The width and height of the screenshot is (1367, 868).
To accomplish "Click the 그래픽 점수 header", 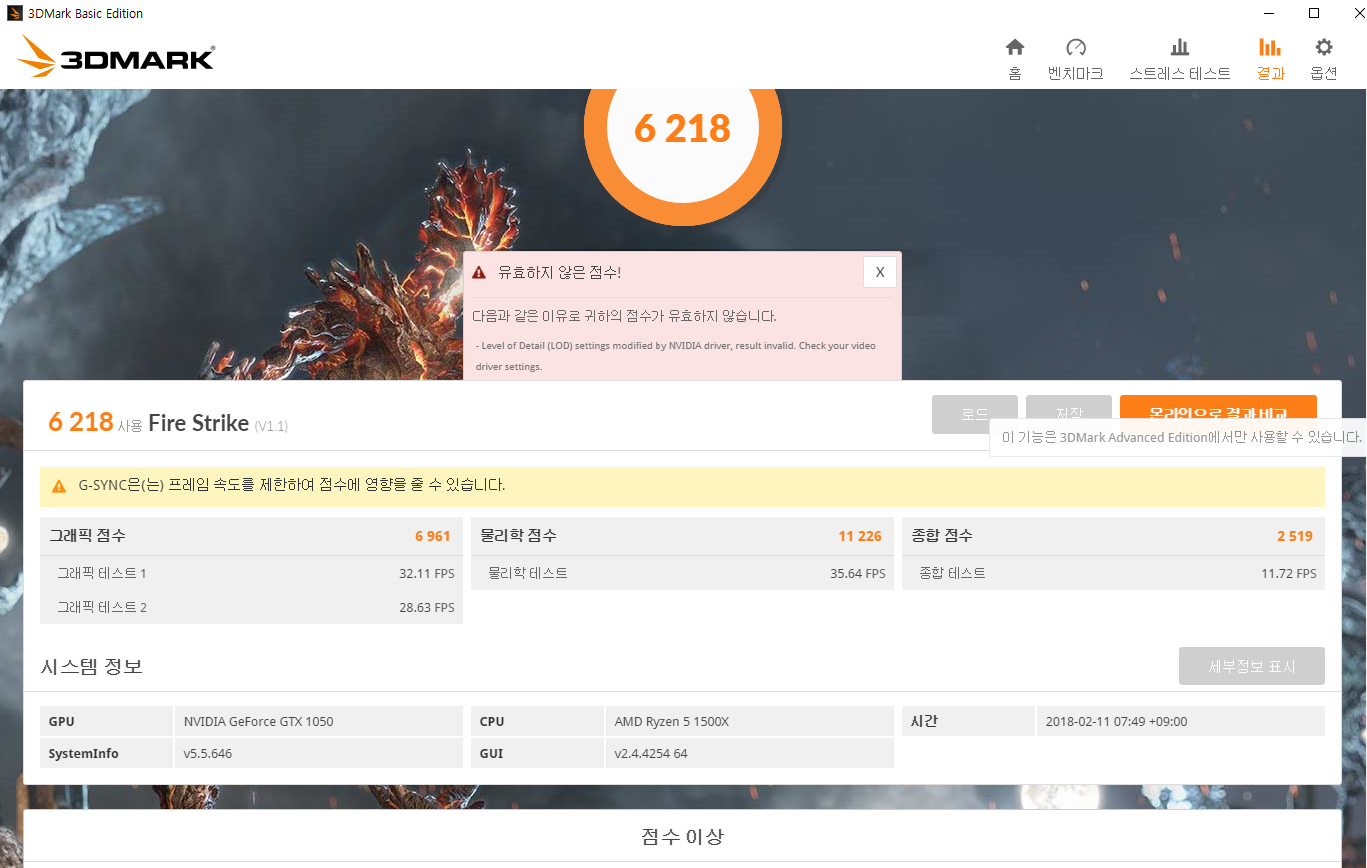I will click(88, 536).
